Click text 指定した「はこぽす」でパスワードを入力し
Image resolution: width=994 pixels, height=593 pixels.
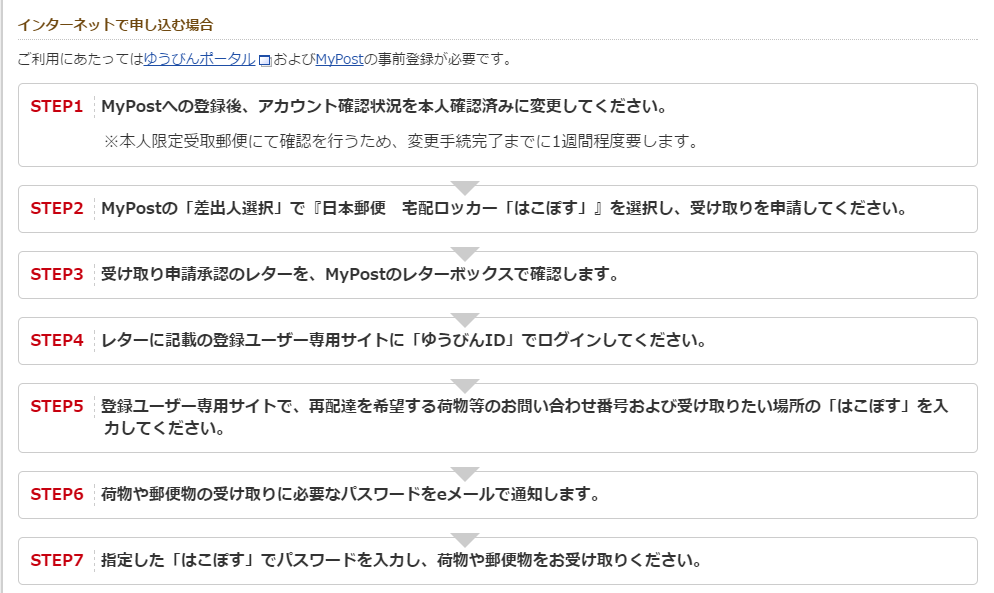[x=261, y=560]
